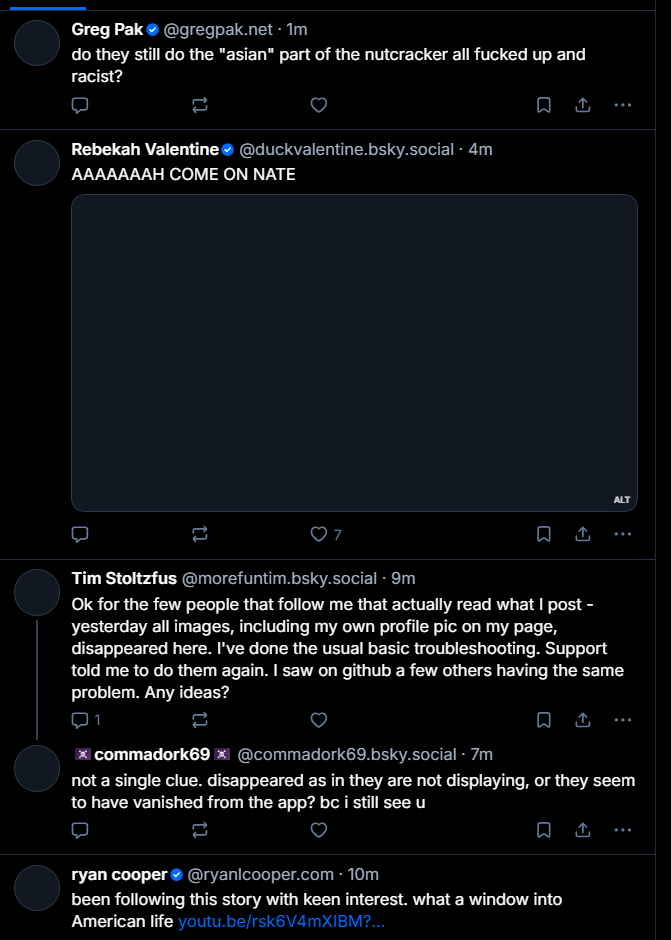Reply to Tim Stoltzfus's post with 1 reply
This screenshot has width=671, height=940.
pos(81,719)
